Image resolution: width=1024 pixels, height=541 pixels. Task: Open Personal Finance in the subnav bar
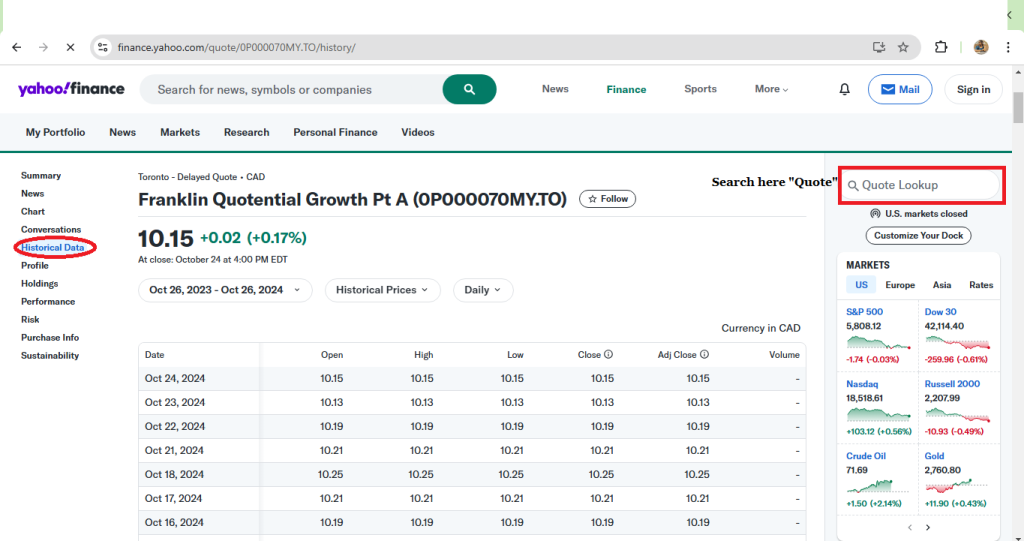335,132
